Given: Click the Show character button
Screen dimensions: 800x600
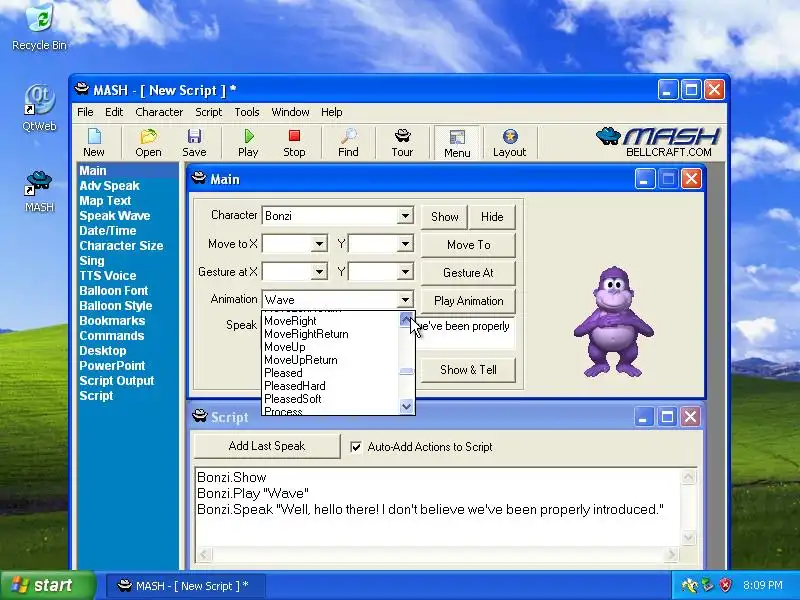Looking at the screenshot, I should [x=444, y=217].
